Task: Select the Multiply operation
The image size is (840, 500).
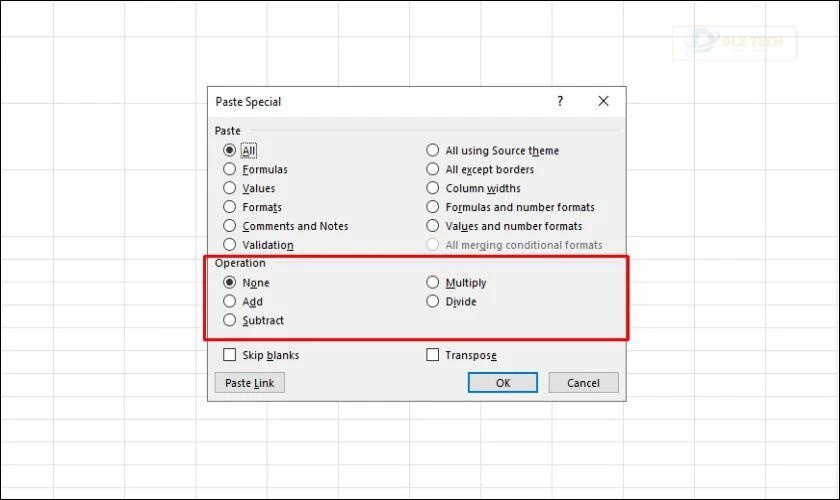Action: (433, 283)
